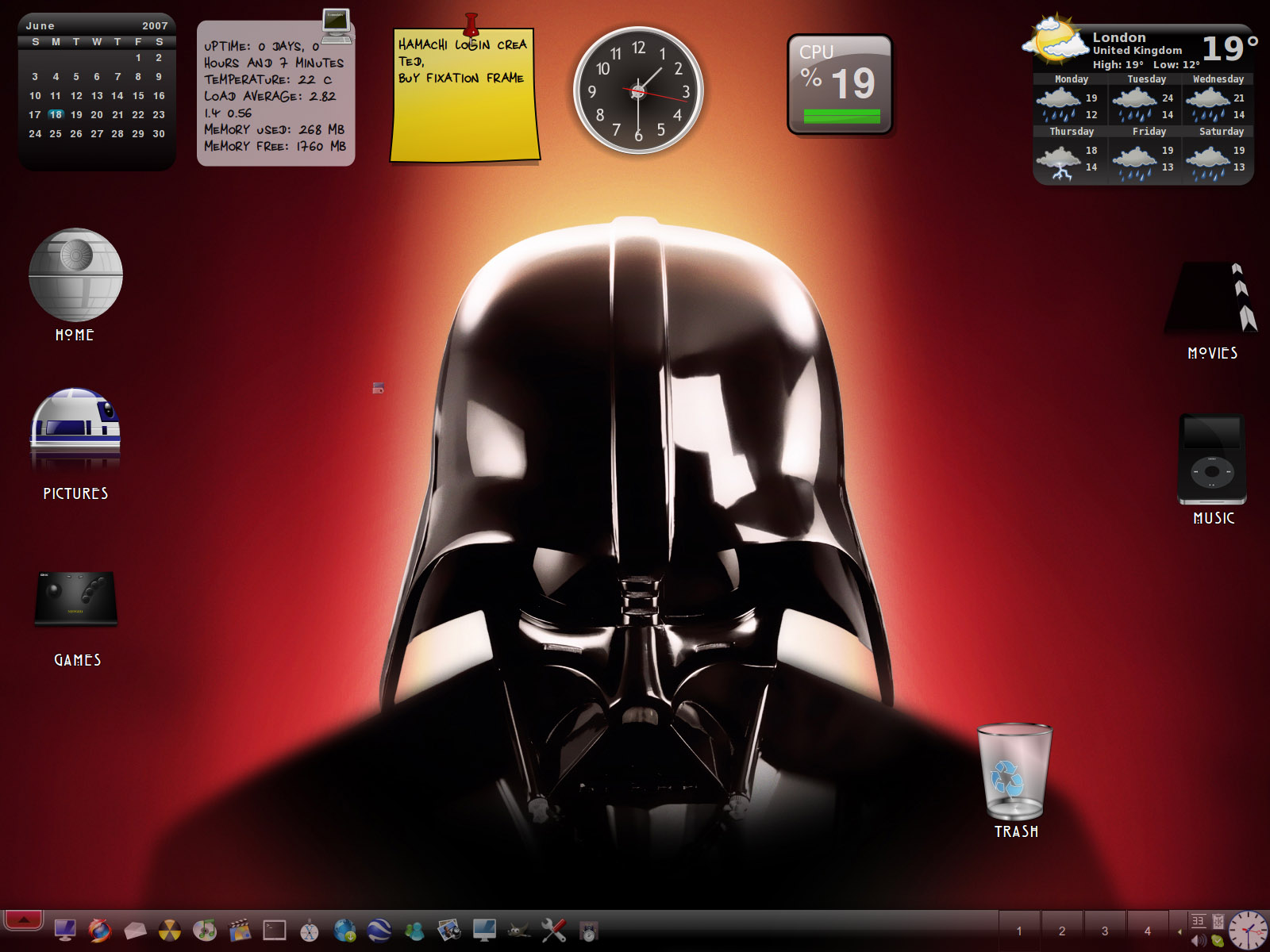Open the photo viewer icon in panel

click(449, 930)
